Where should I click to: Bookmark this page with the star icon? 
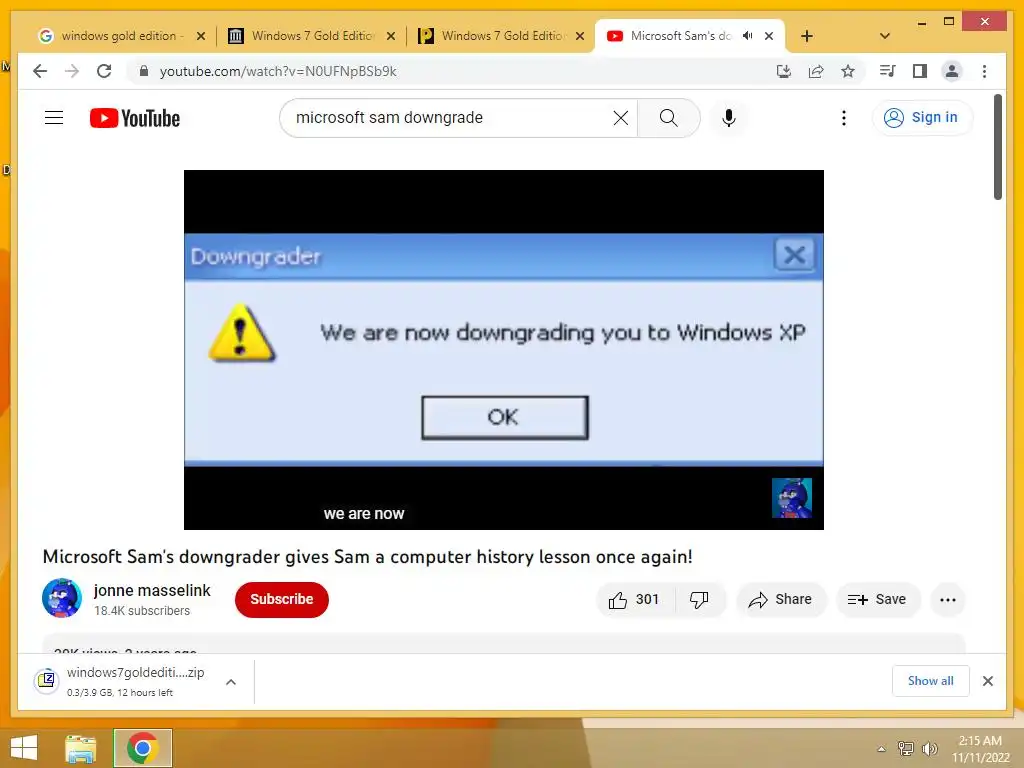click(848, 71)
